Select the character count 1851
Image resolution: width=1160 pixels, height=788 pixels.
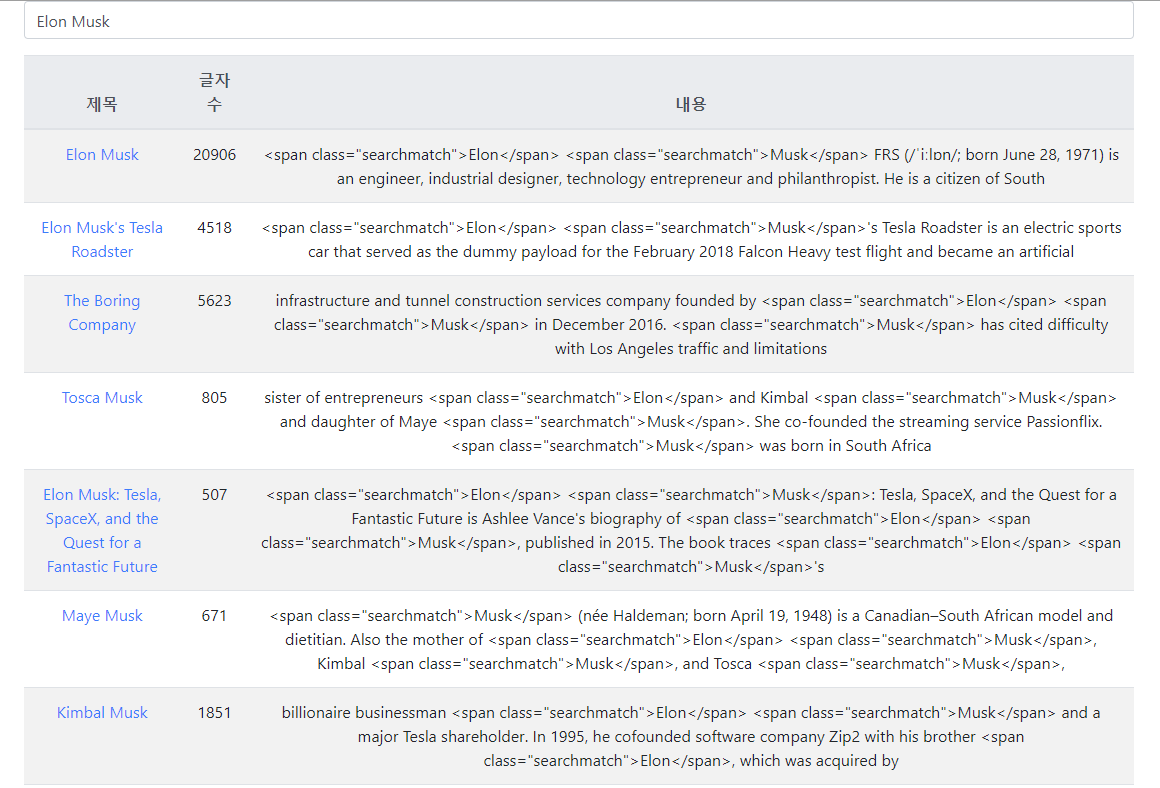point(215,713)
